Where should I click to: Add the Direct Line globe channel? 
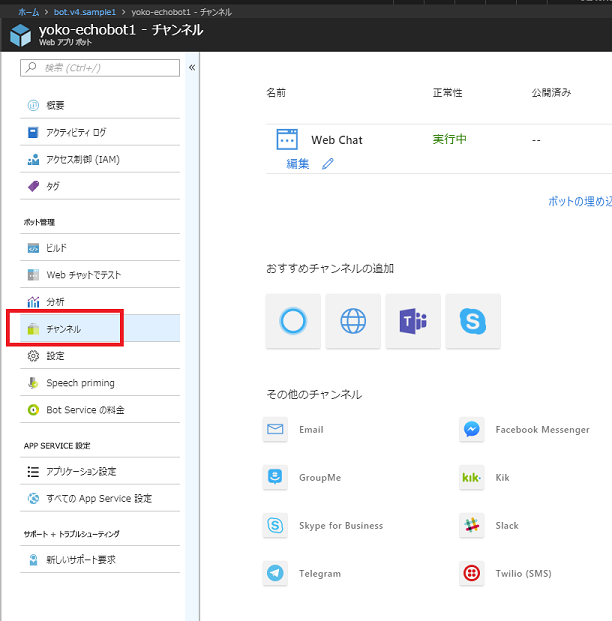coord(353,321)
